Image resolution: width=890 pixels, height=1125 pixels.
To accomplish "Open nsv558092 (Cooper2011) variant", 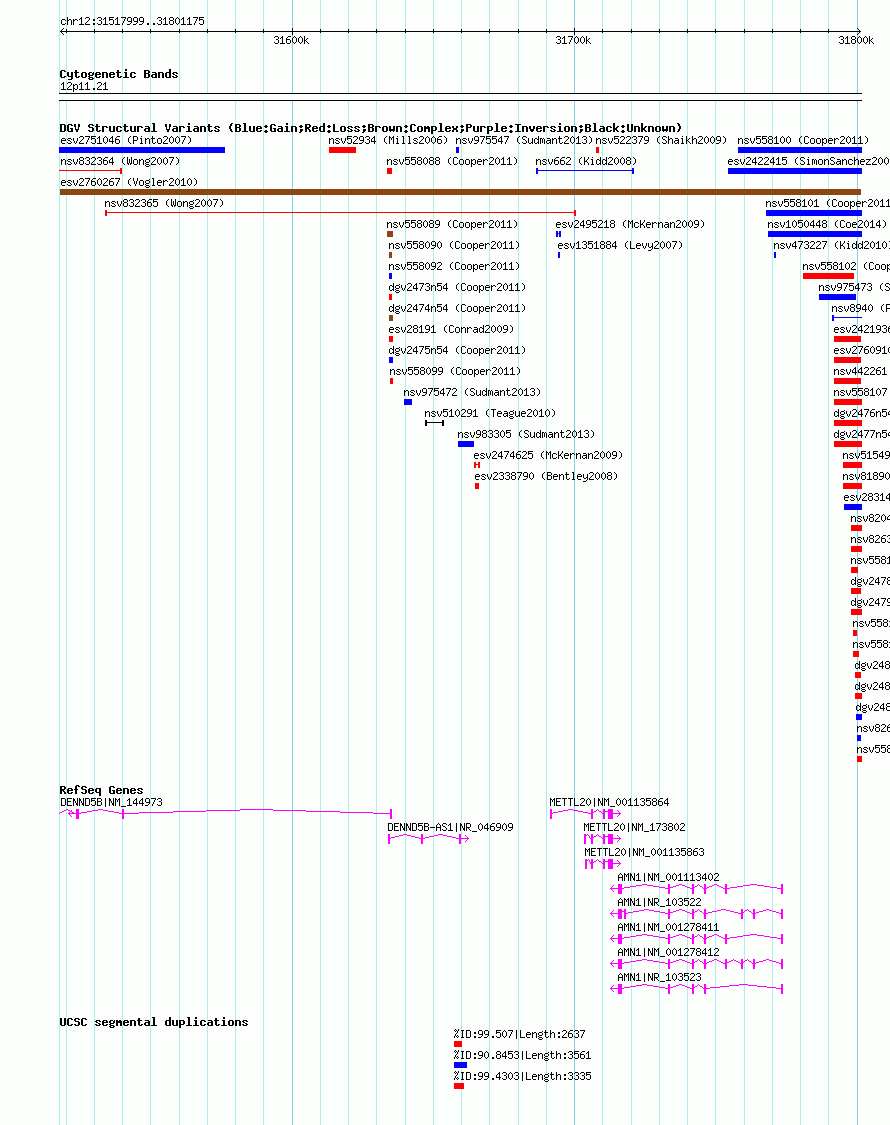I will pos(390,276).
